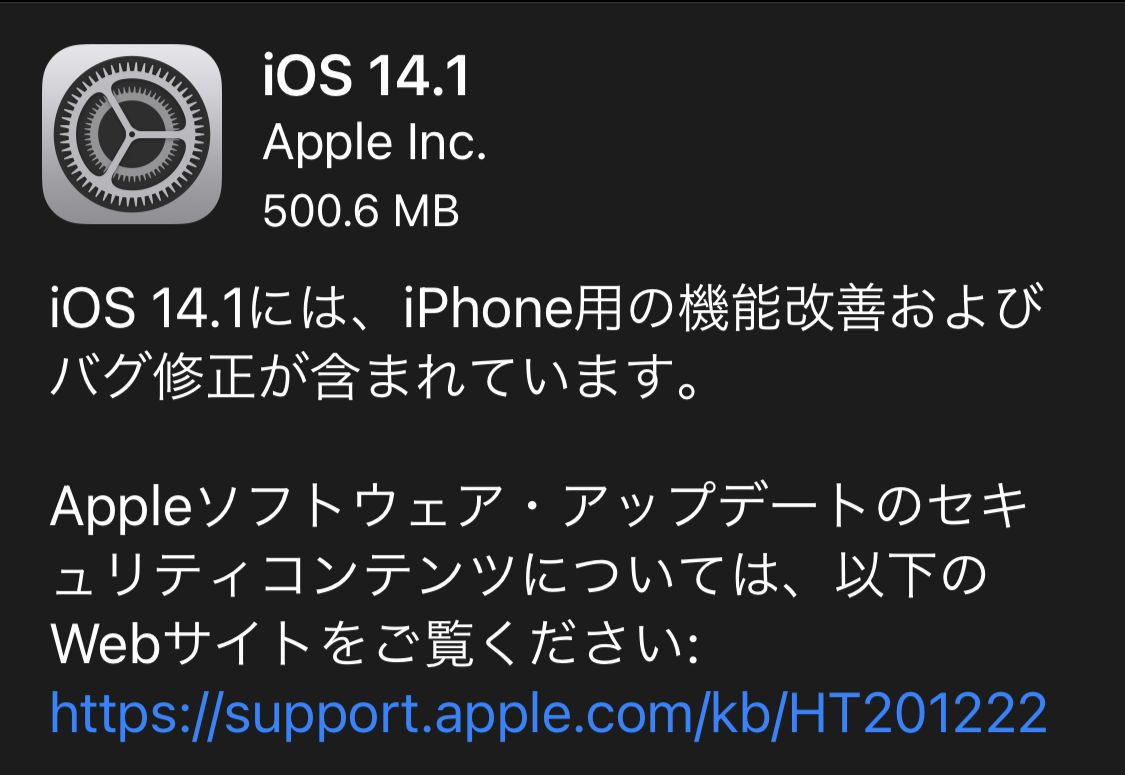Tap the 以下の text before the Web line
The height and width of the screenshot is (775, 1125).
(x=911, y=574)
